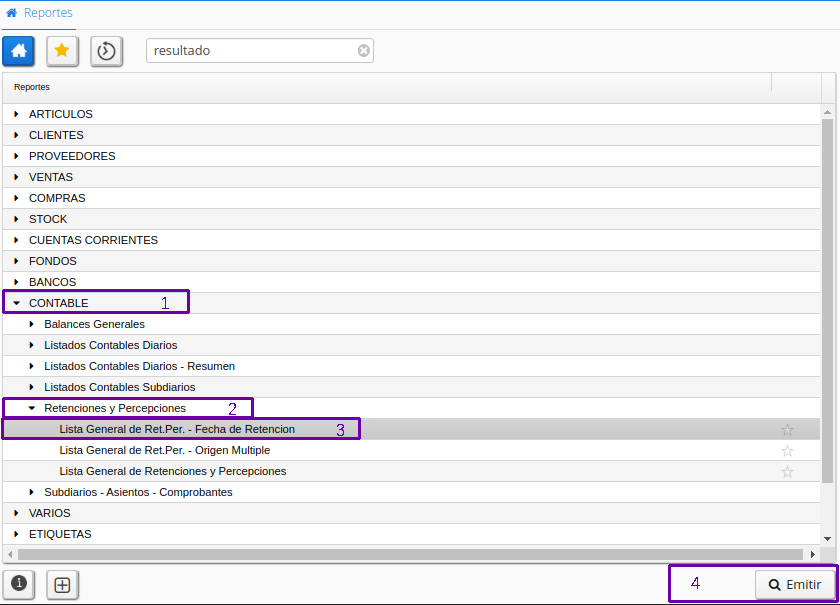This screenshot has height=605, width=840.
Task: Expand the STOCK category
Action: (x=16, y=219)
